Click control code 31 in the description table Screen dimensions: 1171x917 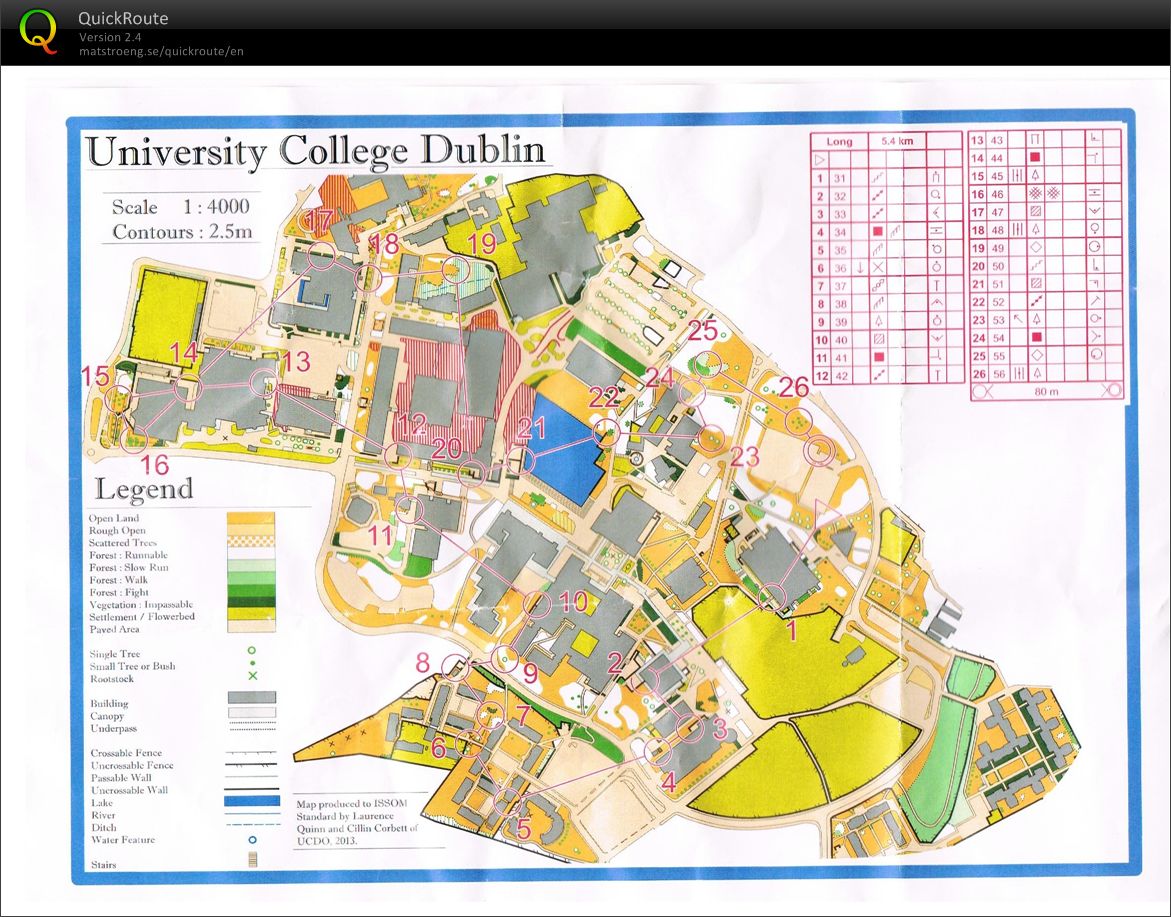840,178
